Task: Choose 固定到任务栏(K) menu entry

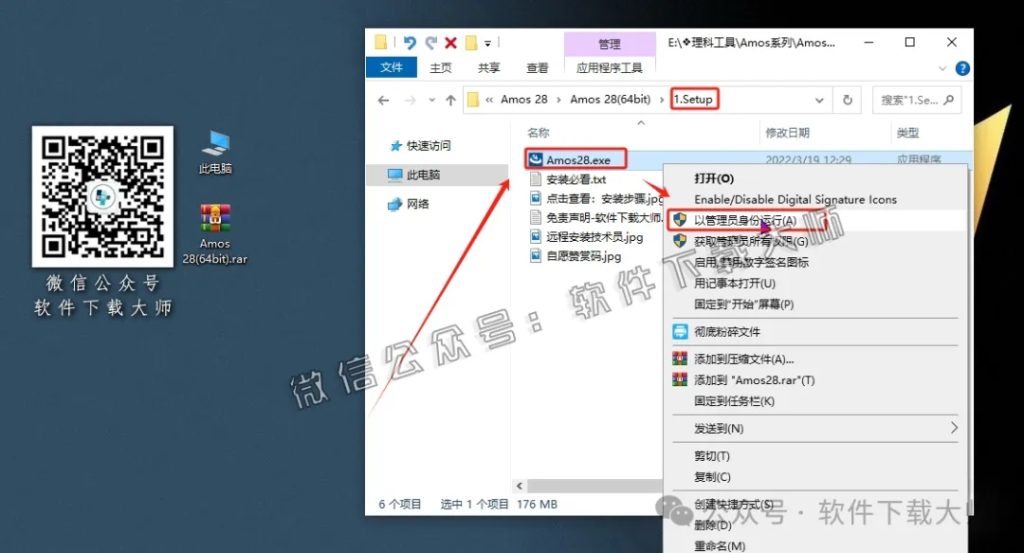Action: 733,401
